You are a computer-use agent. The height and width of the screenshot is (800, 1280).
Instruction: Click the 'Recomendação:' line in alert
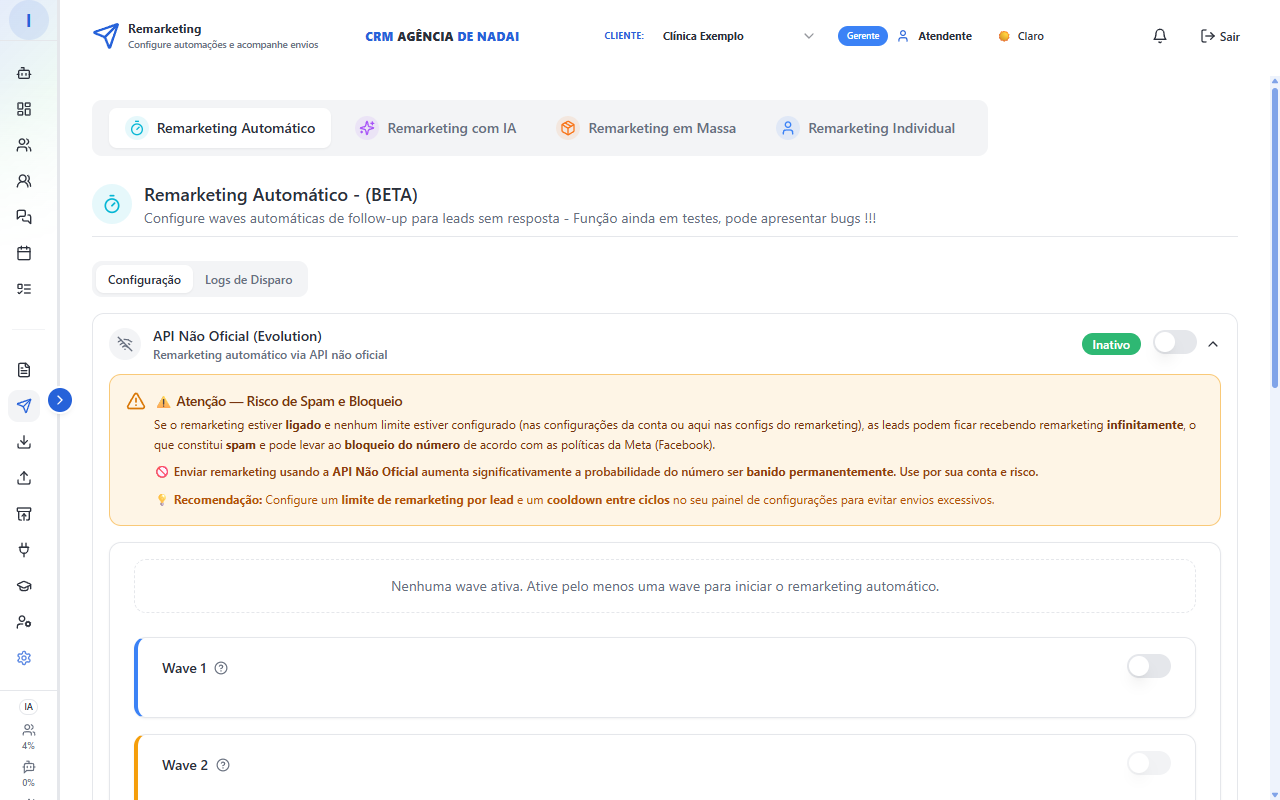tap(575, 499)
